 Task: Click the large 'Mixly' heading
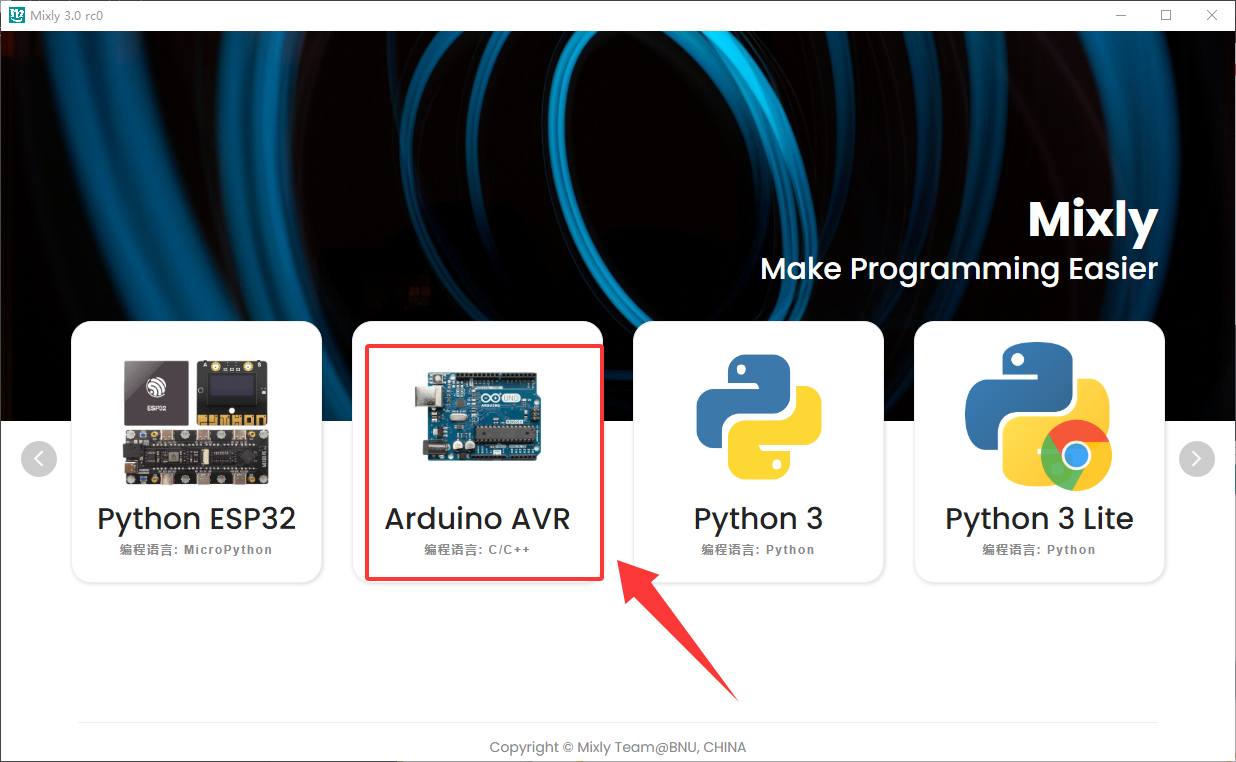1092,220
